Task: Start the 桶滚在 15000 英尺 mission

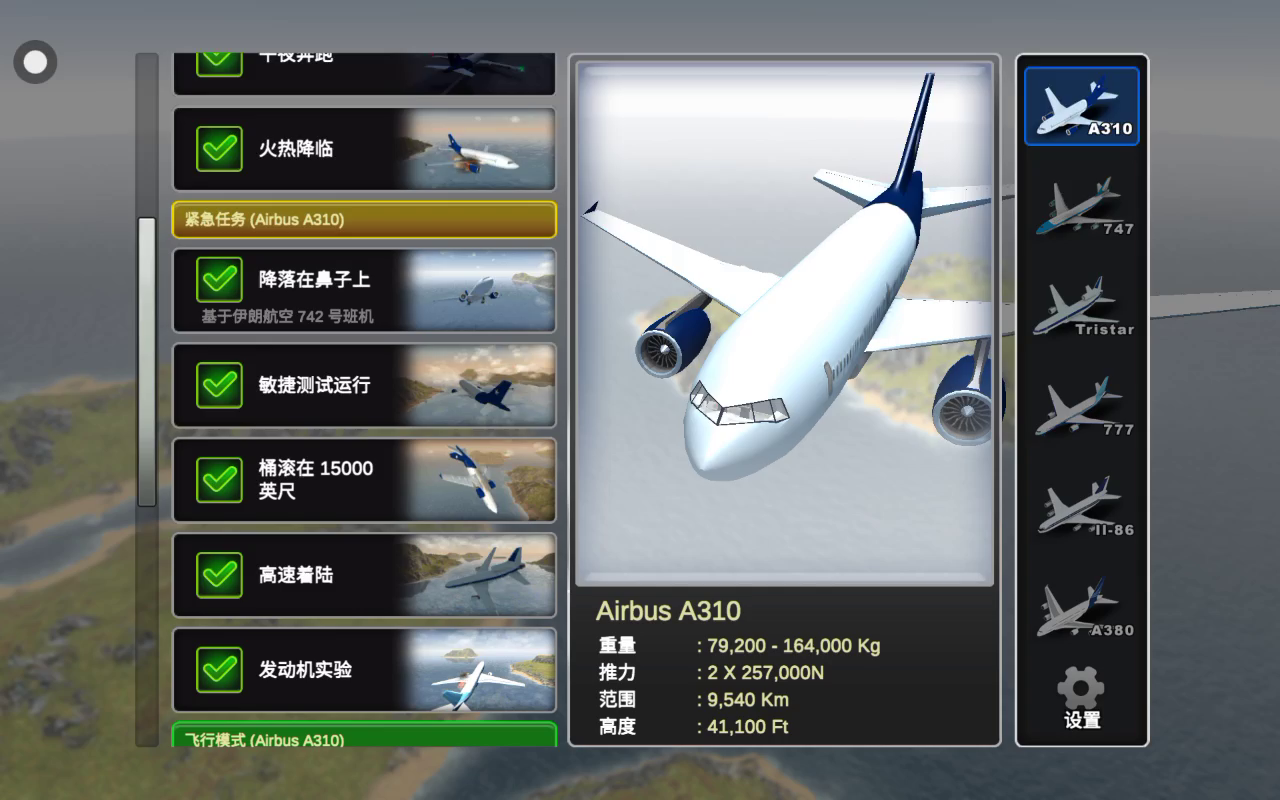Action: click(364, 480)
